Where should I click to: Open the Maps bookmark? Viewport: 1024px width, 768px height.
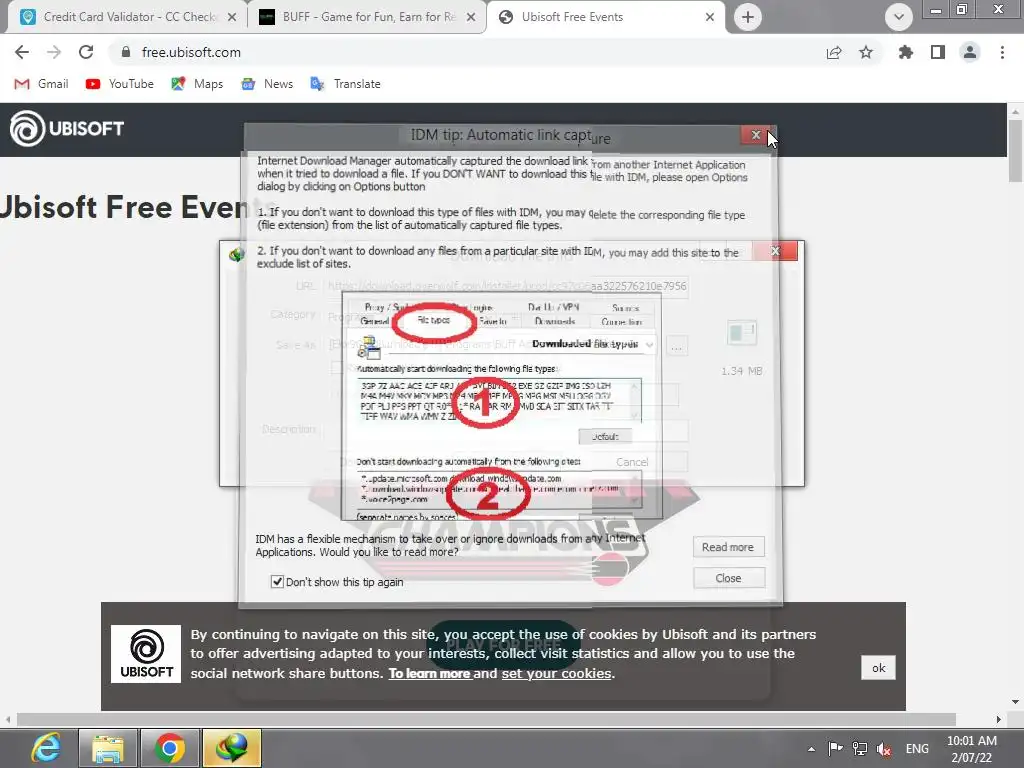(197, 84)
